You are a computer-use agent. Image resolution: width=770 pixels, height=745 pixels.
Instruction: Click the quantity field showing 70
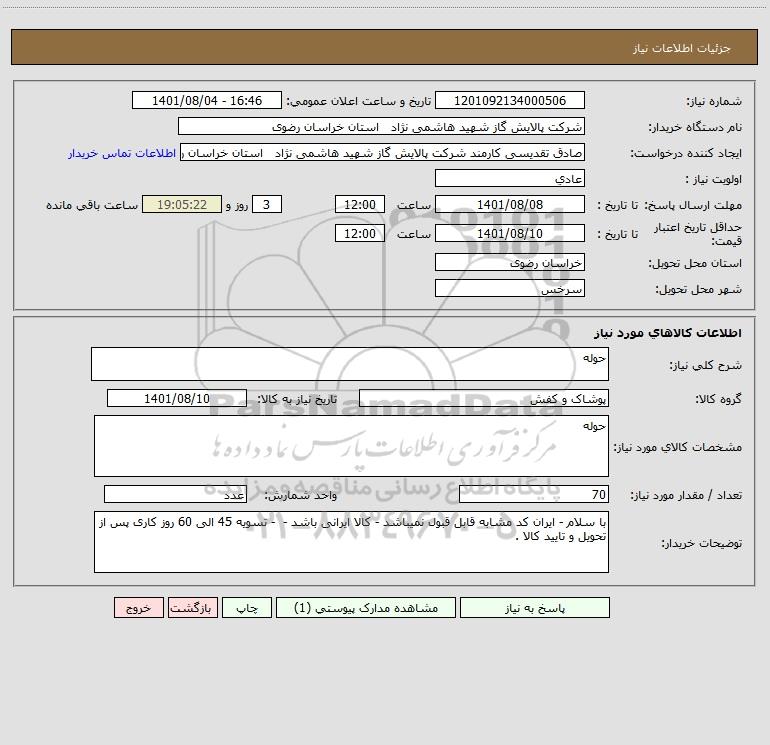point(534,494)
